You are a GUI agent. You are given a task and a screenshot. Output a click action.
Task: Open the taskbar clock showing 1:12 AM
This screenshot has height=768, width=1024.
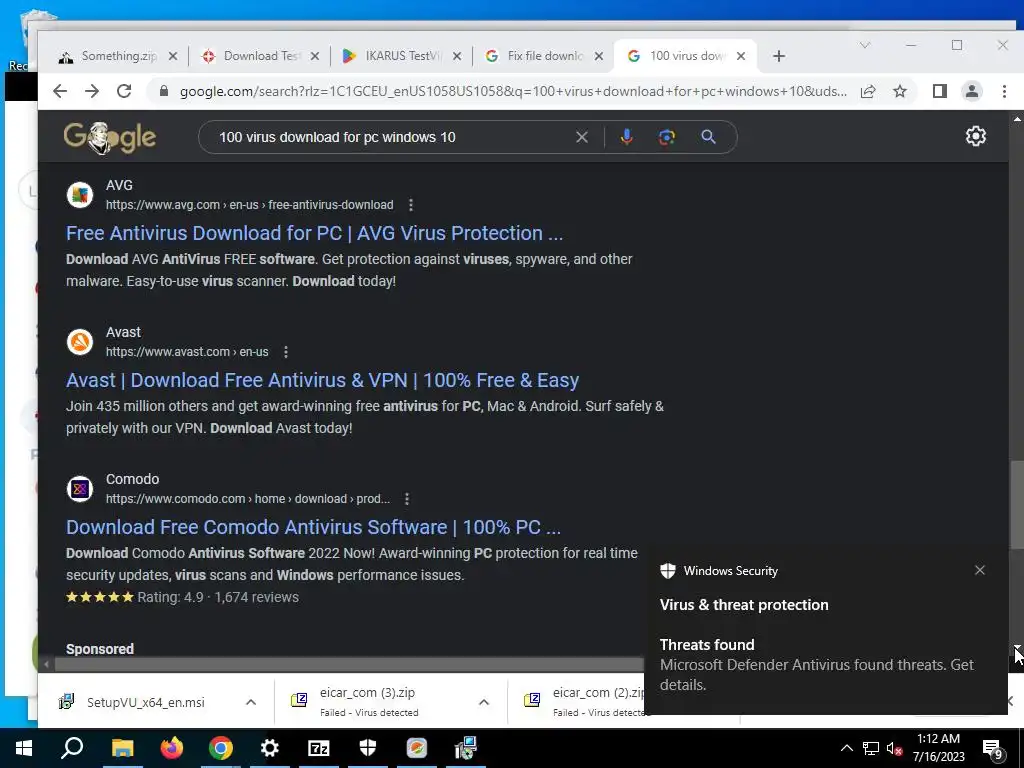938,748
